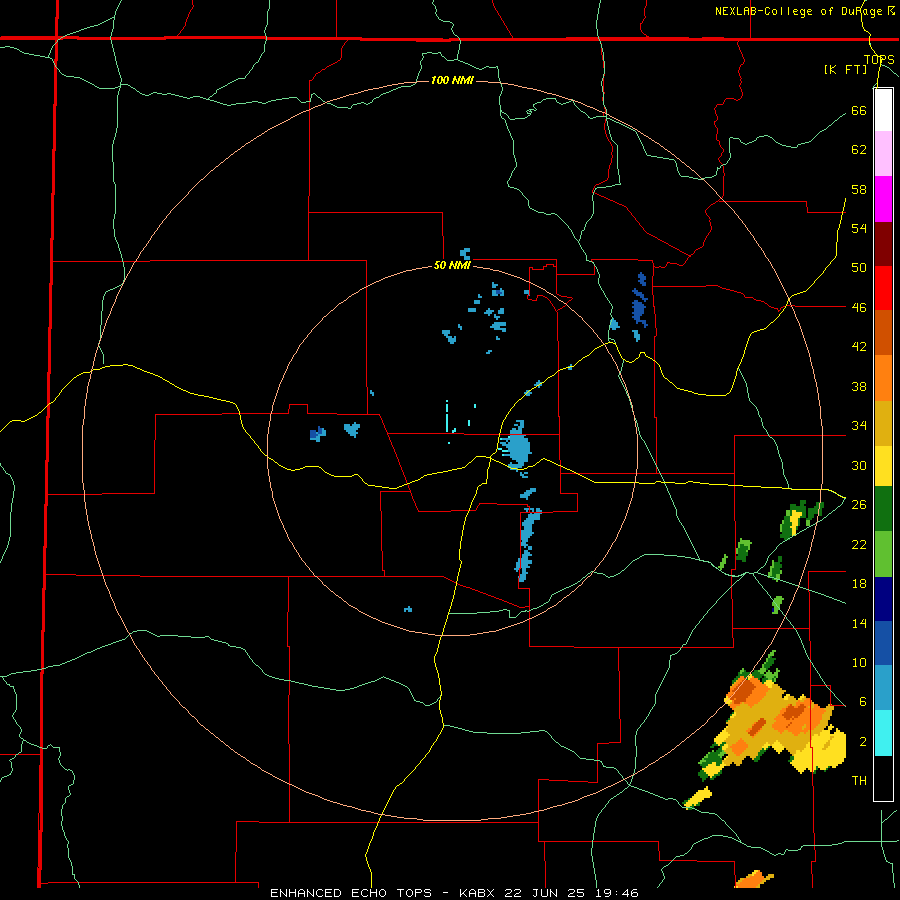Choose the light blue legend band

point(883,688)
